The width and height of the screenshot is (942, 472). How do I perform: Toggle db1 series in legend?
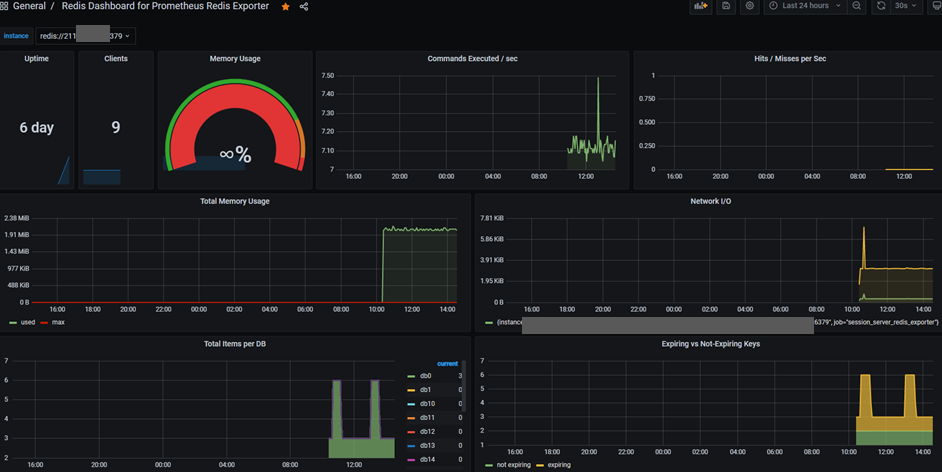[x=425, y=390]
